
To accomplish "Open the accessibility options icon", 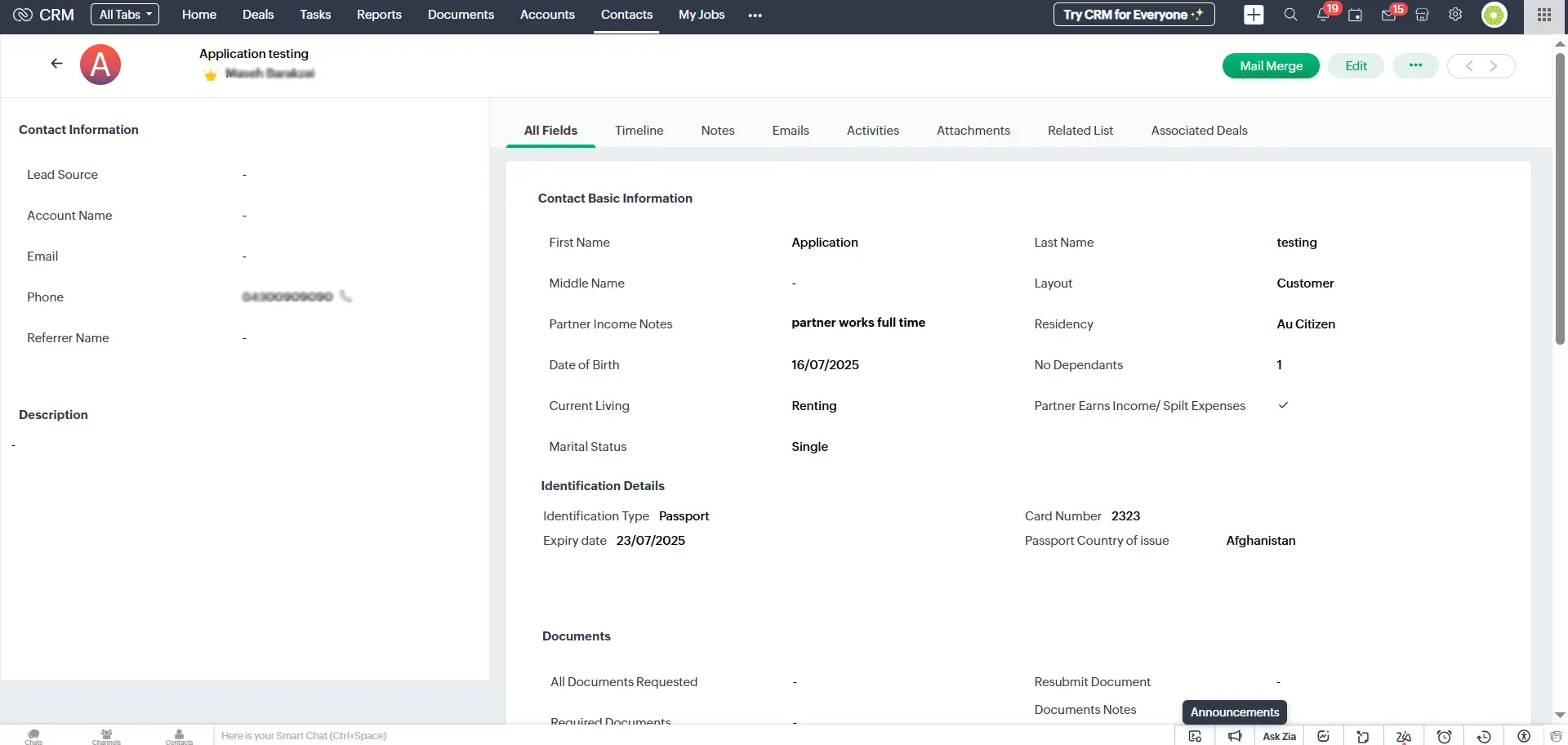I will point(1524,736).
